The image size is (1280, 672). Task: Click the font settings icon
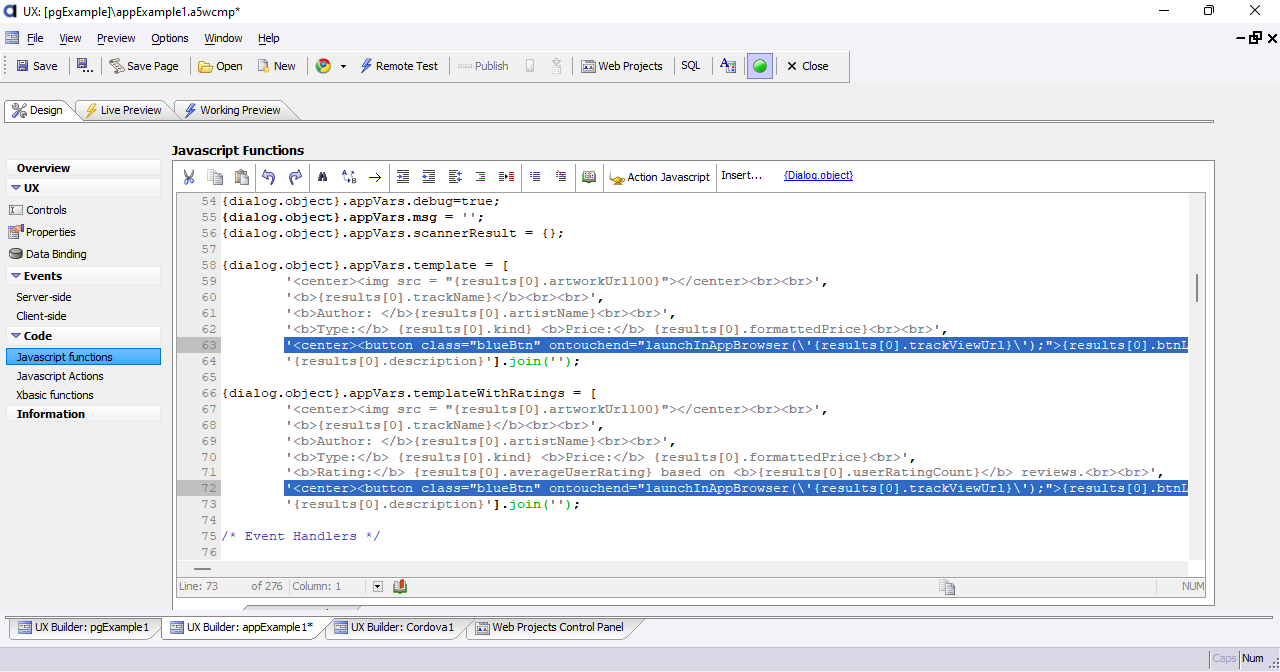[x=728, y=66]
